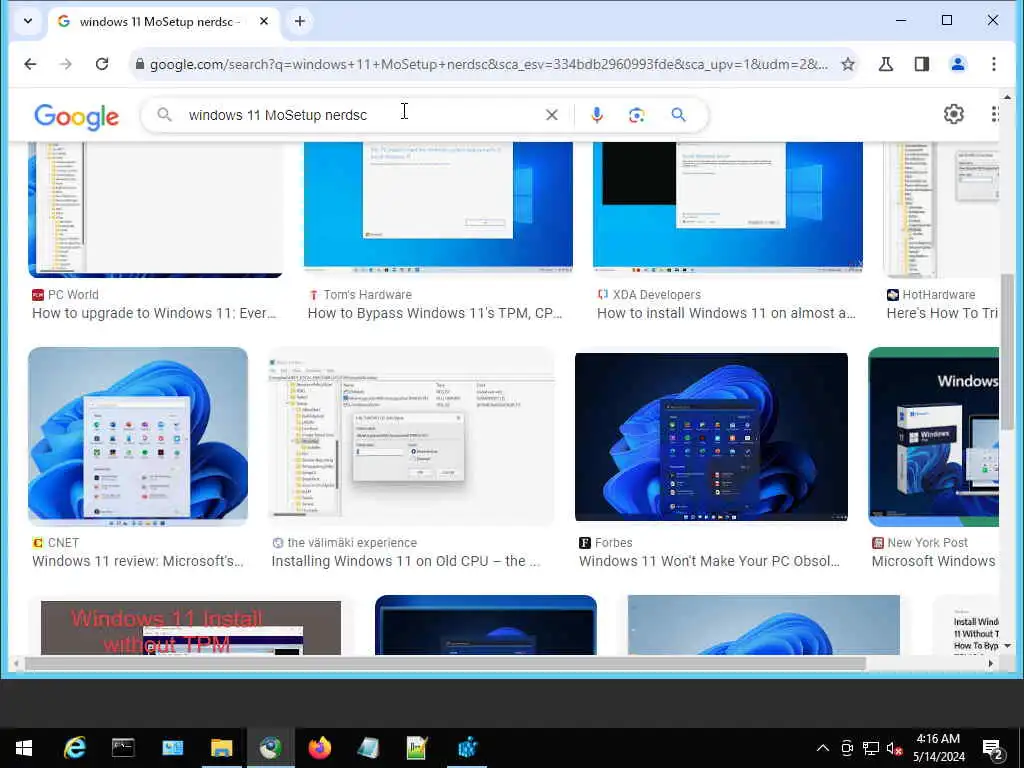Open the CNET Windows 11 review thumbnail
1024x768 pixels.
[x=138, y=436]
